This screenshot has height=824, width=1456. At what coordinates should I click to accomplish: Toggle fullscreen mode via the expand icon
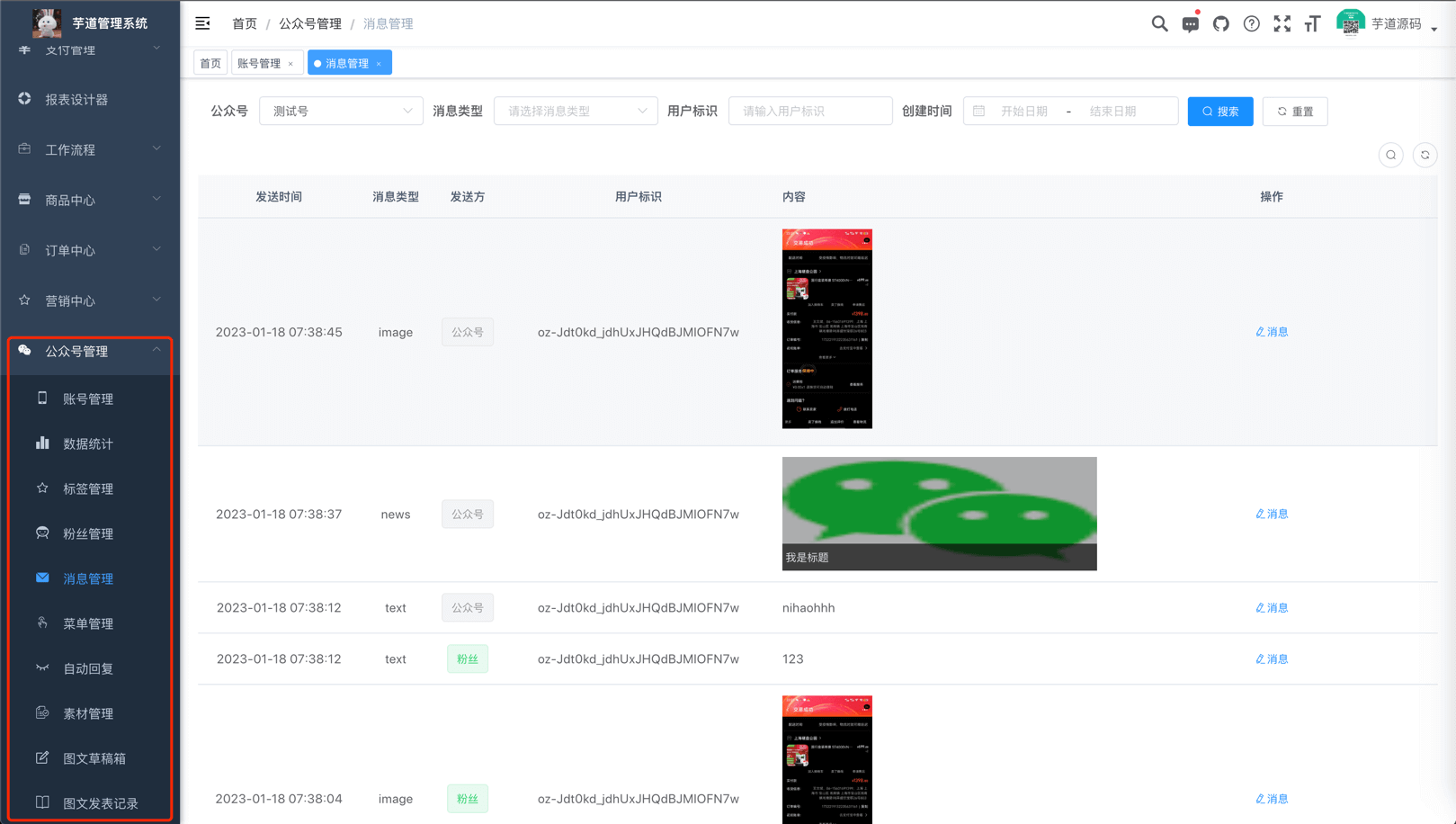tap(1282, 23)
